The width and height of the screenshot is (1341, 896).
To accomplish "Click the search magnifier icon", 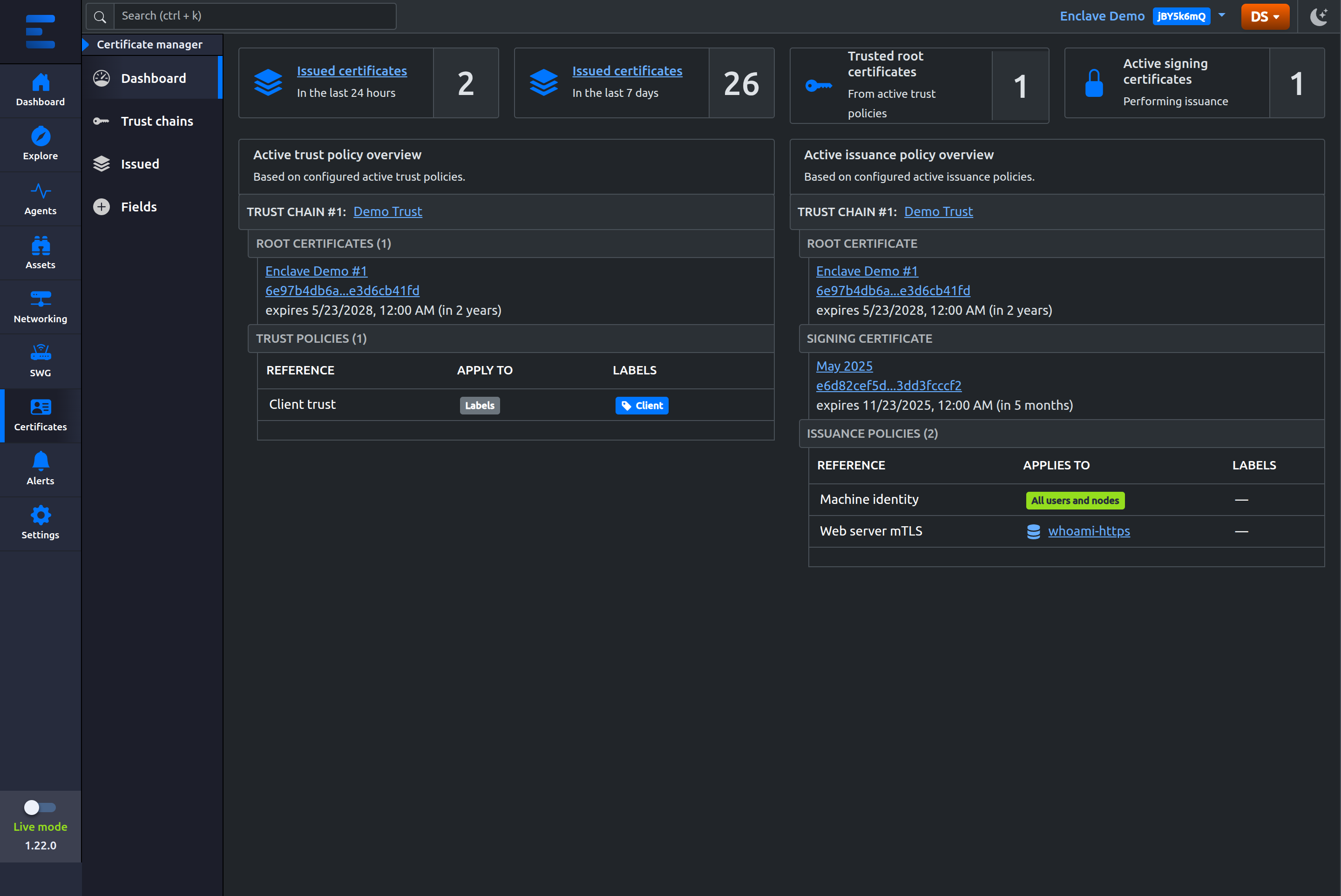I will coord(100,17).
